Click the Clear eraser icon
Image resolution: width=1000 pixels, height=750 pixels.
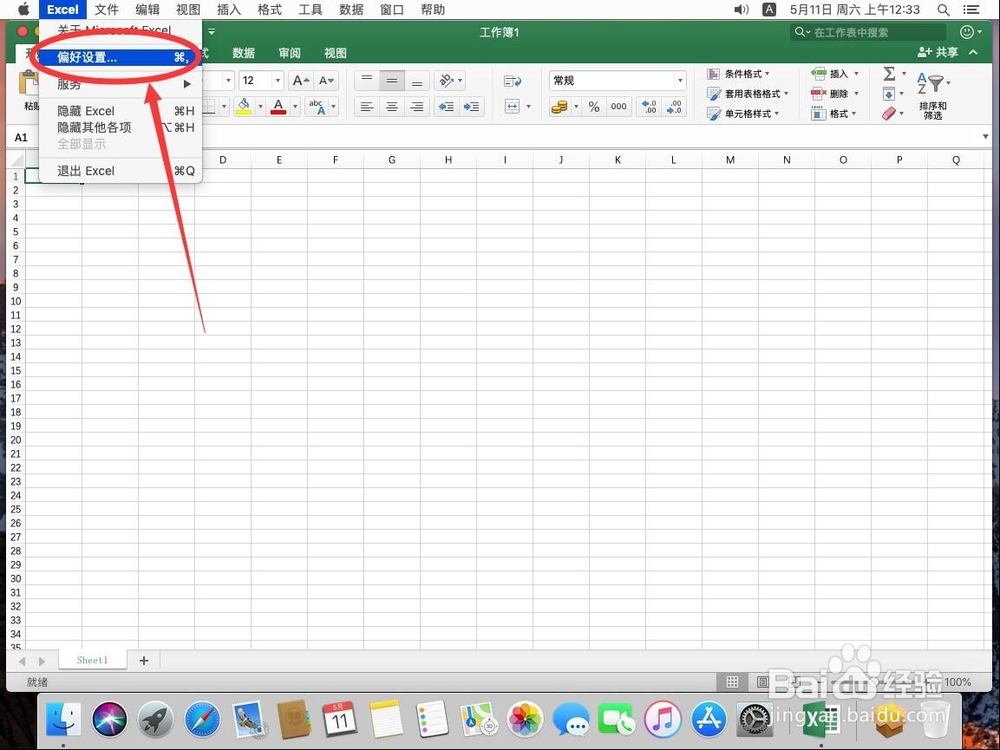[889, 114]
